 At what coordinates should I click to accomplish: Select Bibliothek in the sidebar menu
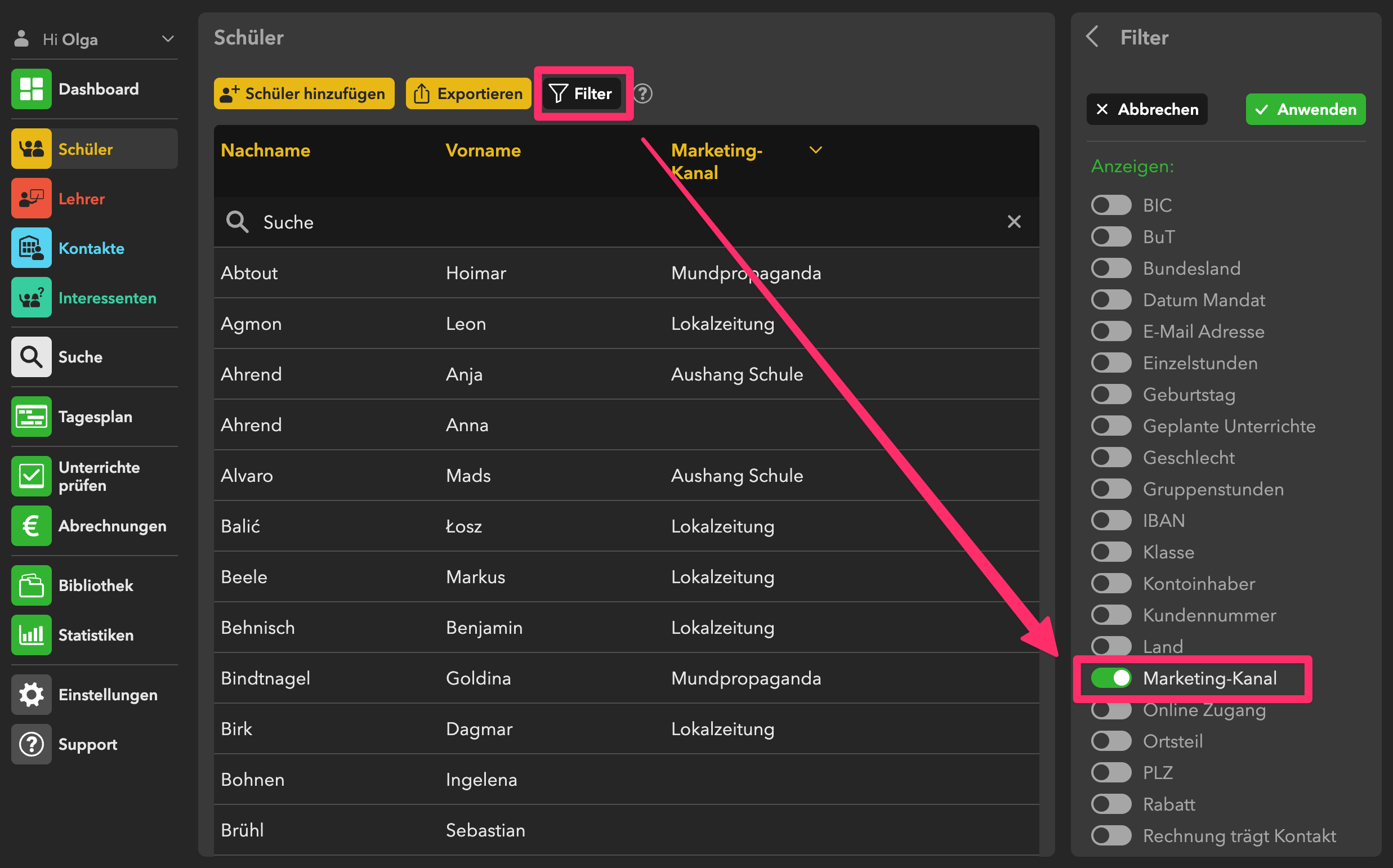point(95,585)
